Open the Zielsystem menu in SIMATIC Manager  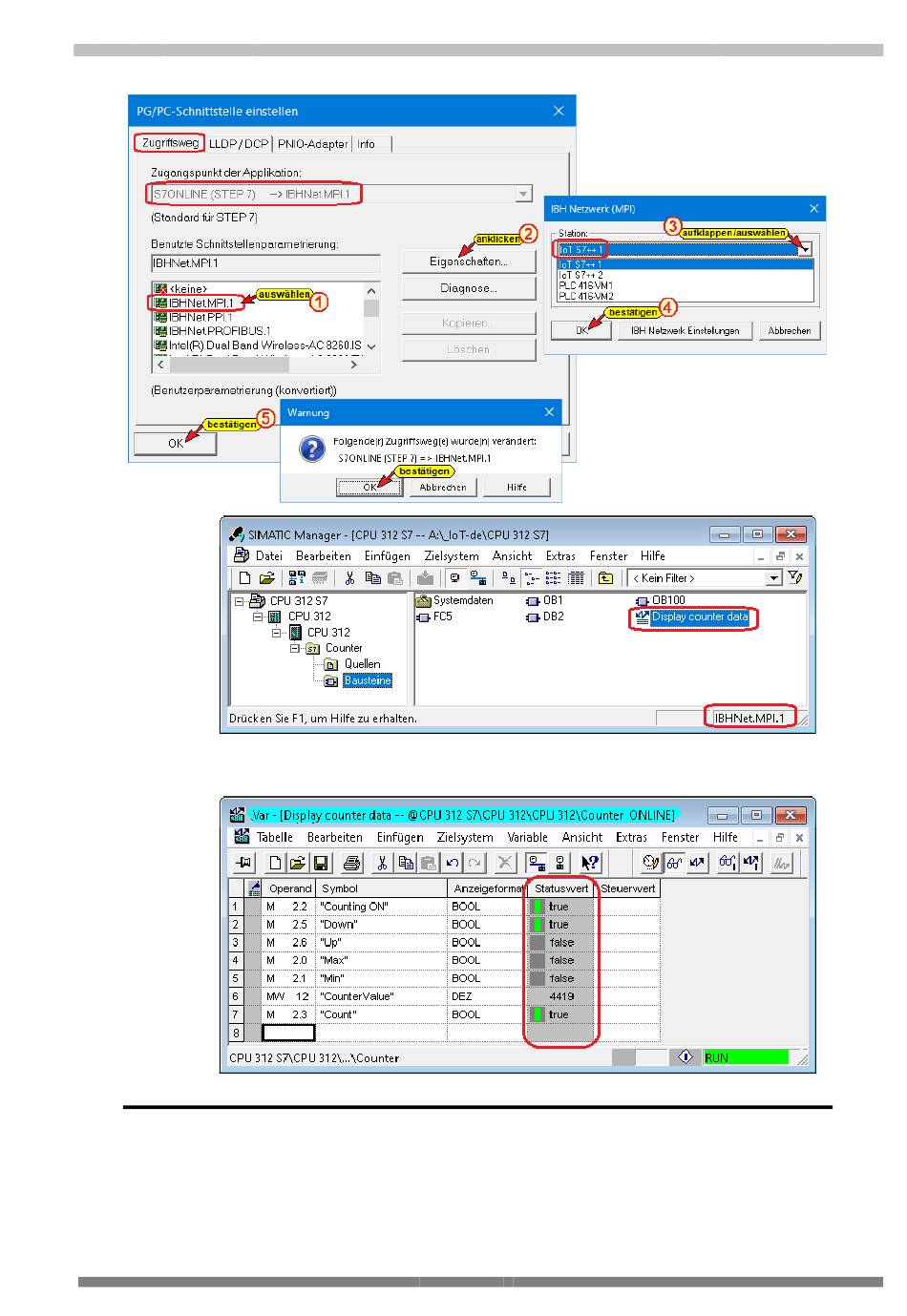452,556
